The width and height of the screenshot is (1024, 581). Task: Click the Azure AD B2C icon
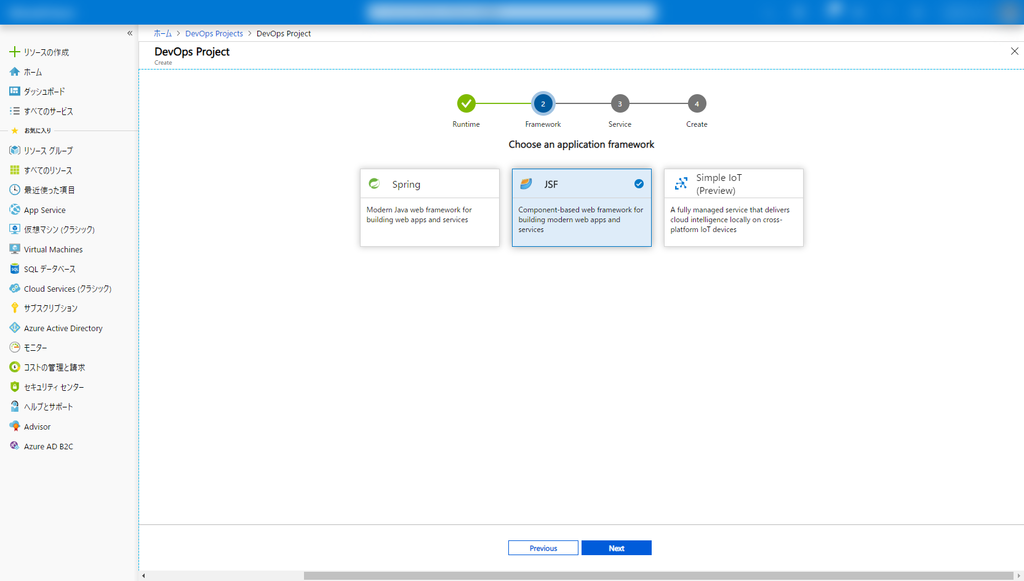point(14,446)
